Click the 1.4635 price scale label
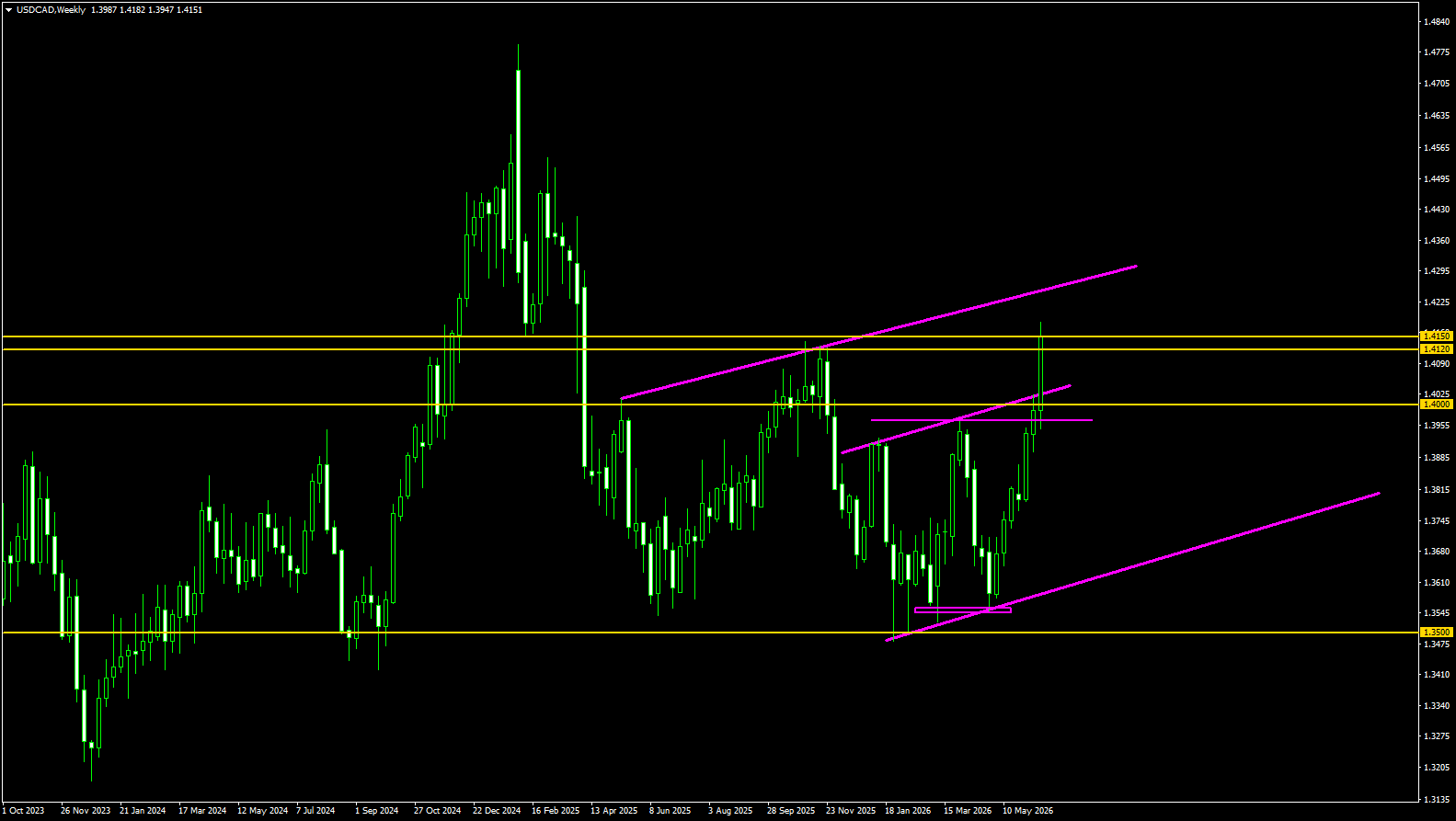The height and width of the screenshot is (821, 1456). 1437,116
